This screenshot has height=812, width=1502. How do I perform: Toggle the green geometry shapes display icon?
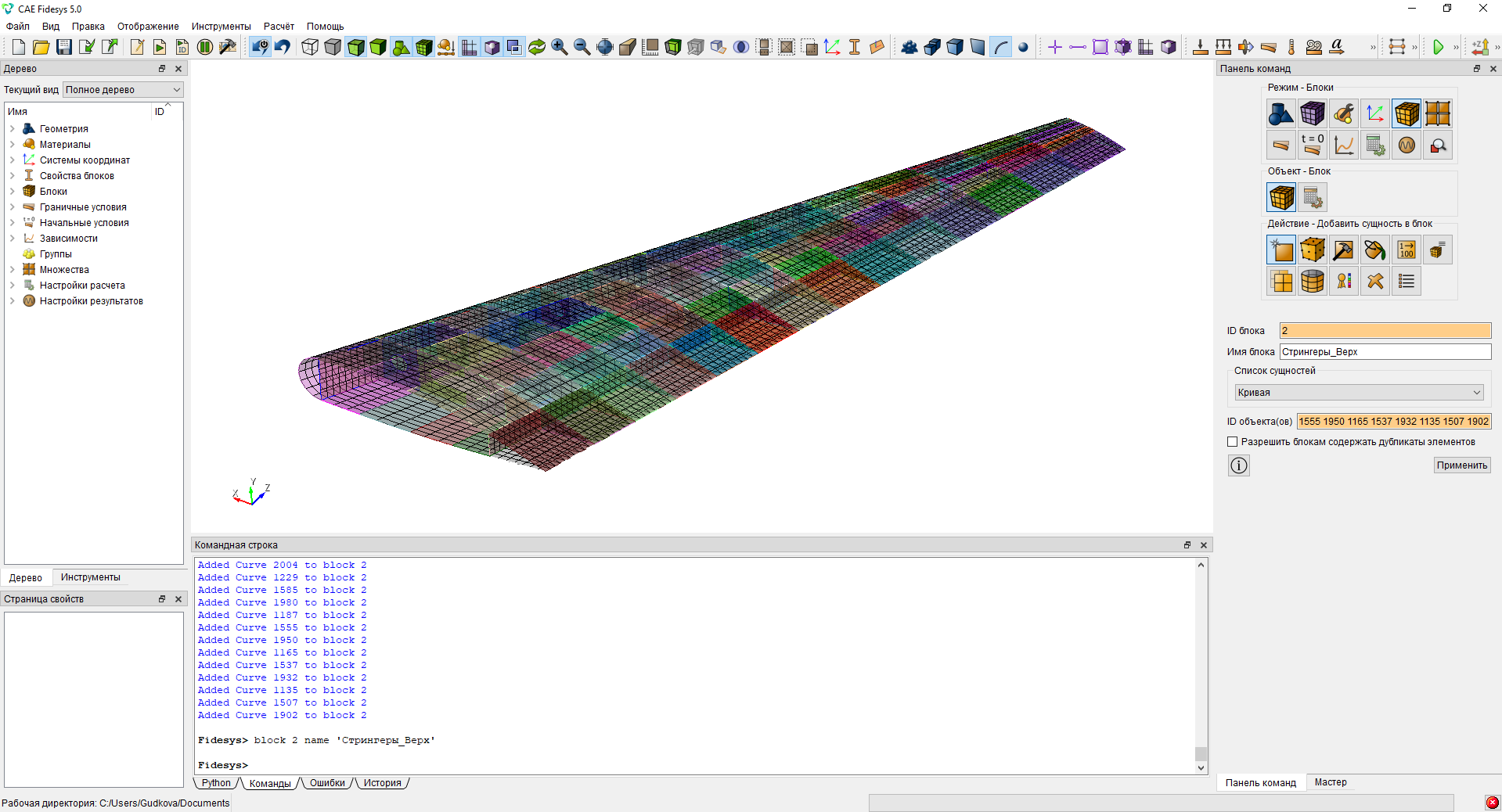(x=401, y=47)
